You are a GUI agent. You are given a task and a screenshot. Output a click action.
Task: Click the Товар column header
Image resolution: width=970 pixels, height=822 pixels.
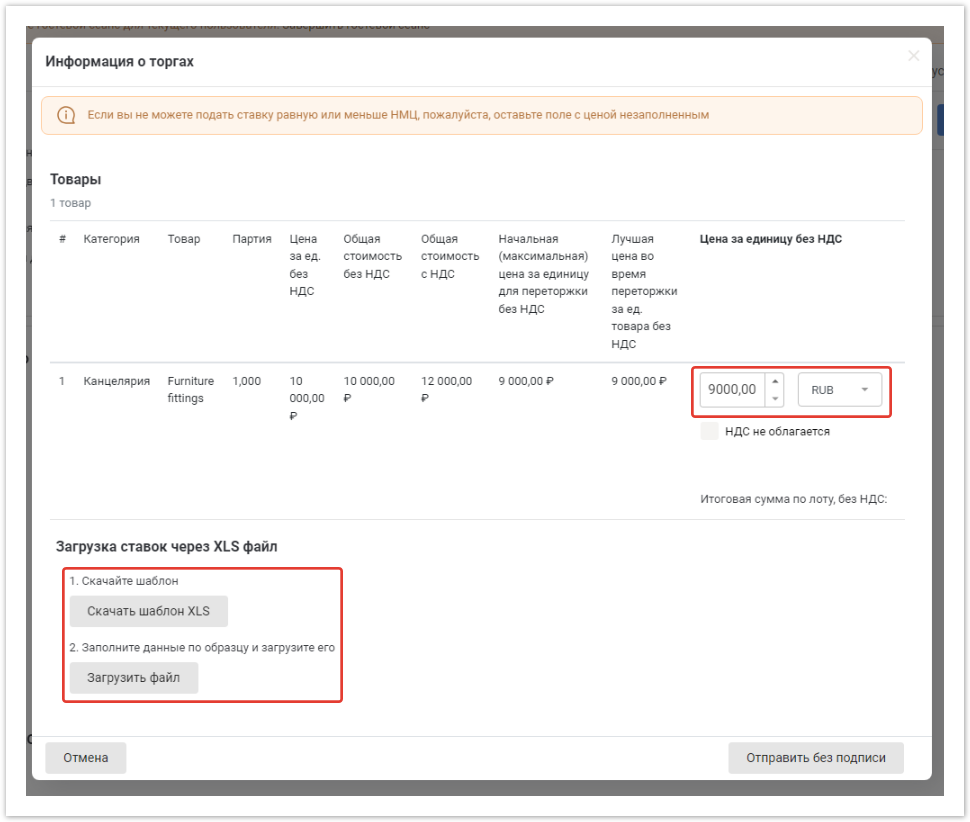coord(183,239)
